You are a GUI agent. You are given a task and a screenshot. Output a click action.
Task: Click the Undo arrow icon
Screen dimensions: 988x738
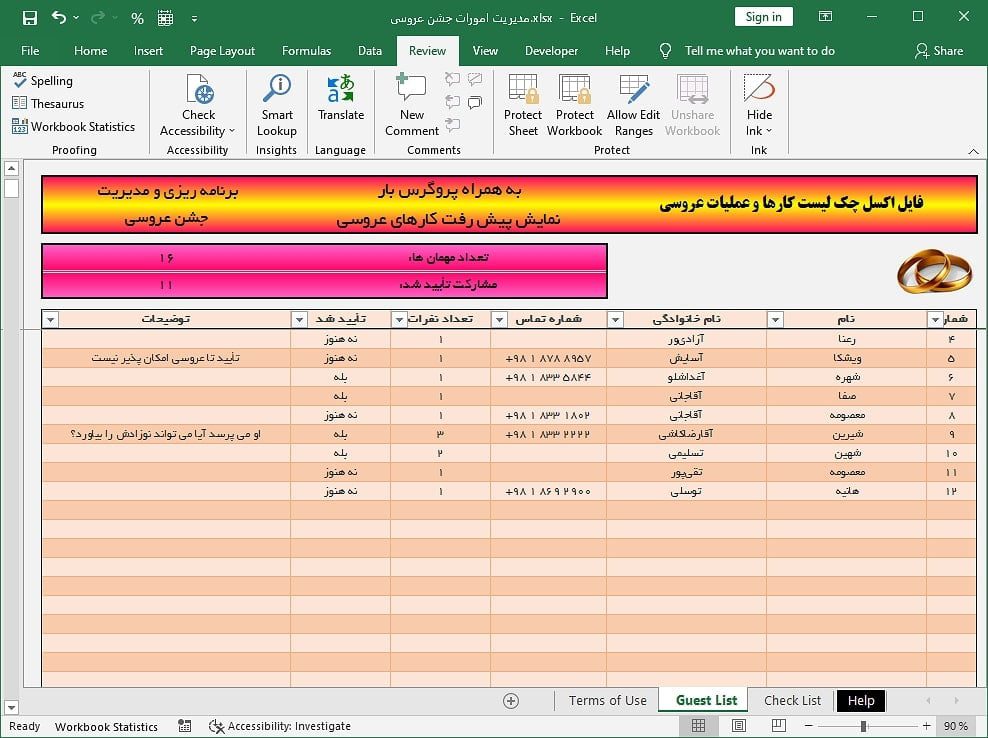tap(59, 18)
